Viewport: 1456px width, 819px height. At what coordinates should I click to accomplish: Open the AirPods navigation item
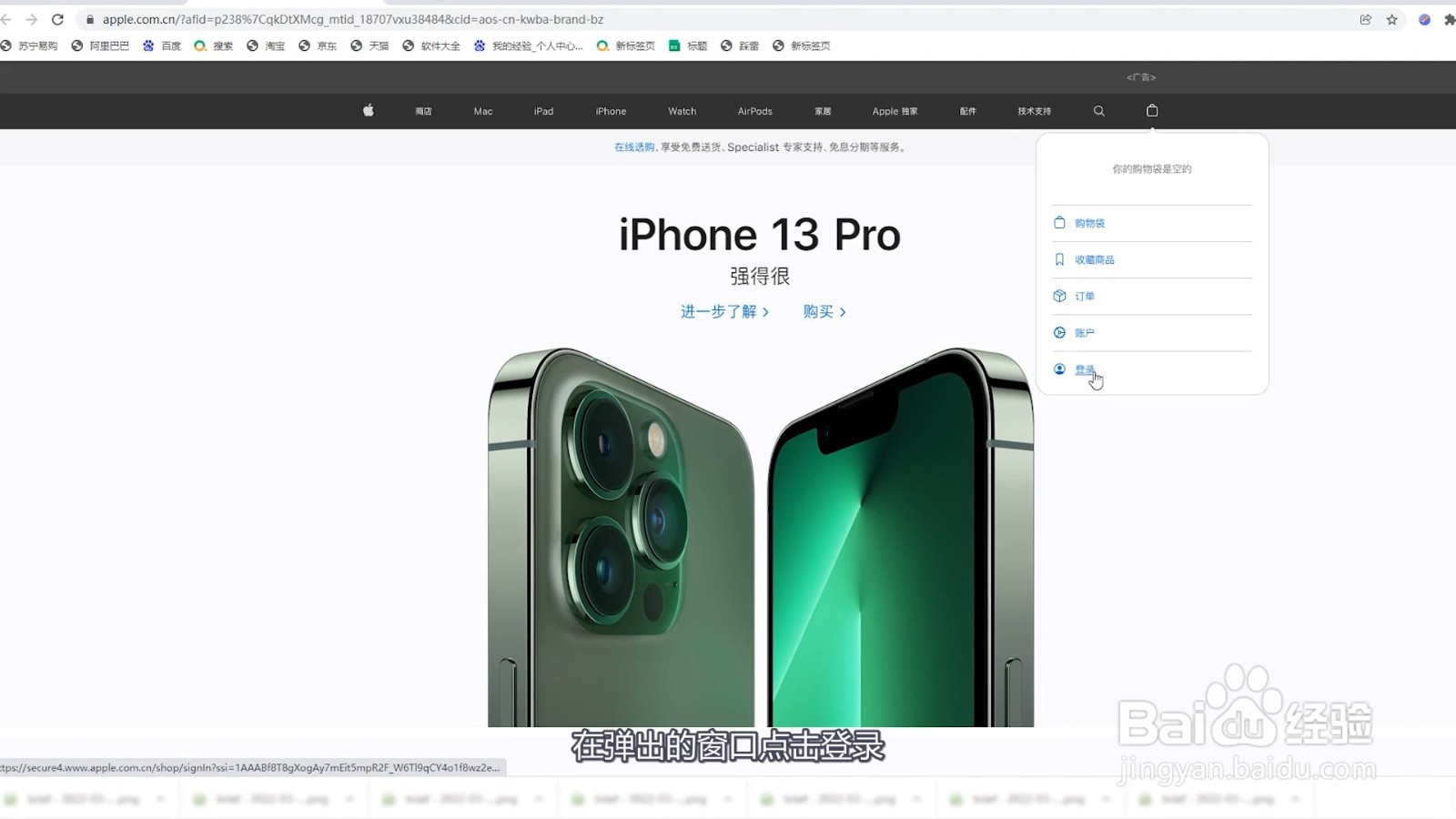754,111
